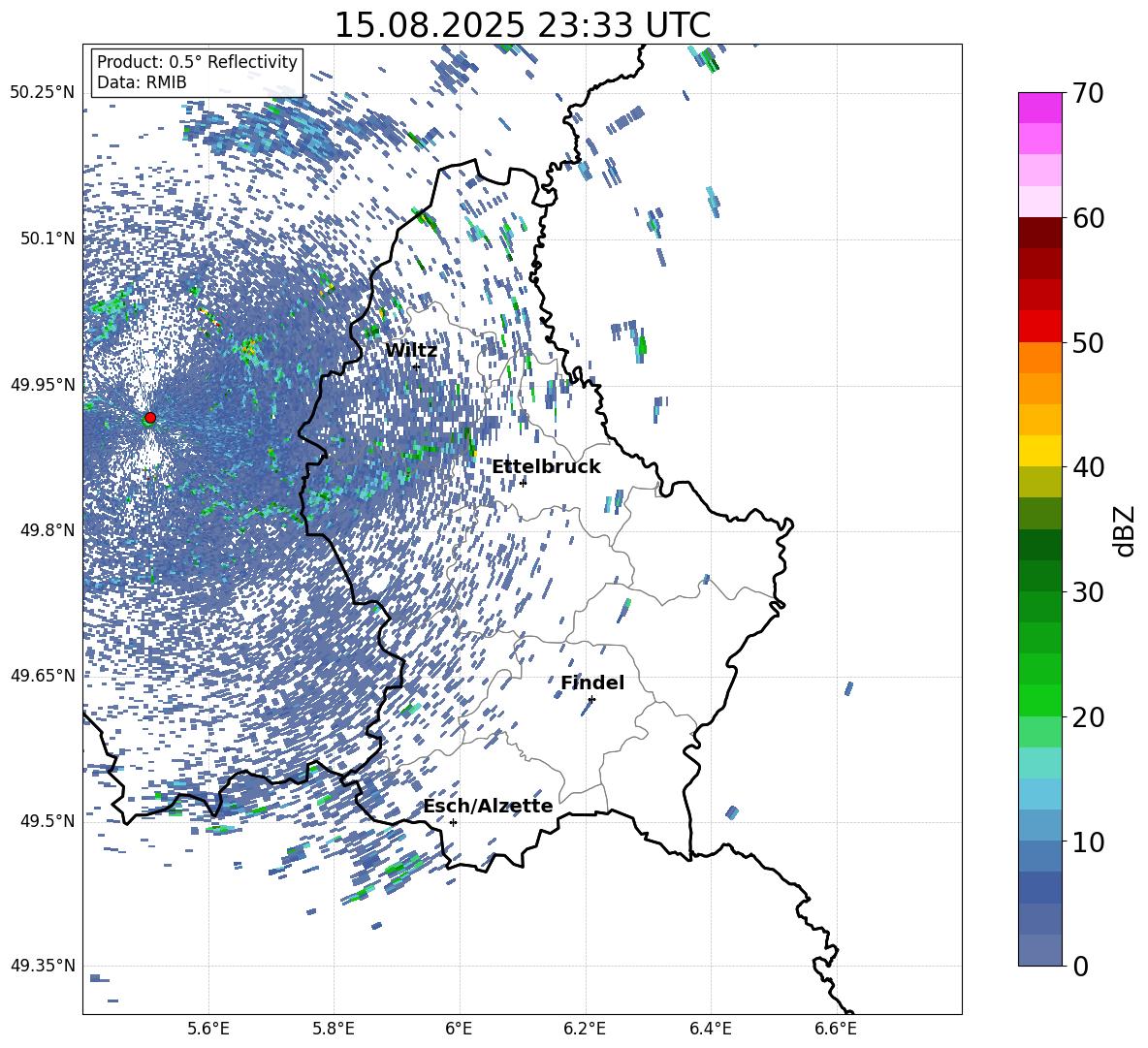
Task: Click the 30 value on colorbar
Action: (1088, 592)
